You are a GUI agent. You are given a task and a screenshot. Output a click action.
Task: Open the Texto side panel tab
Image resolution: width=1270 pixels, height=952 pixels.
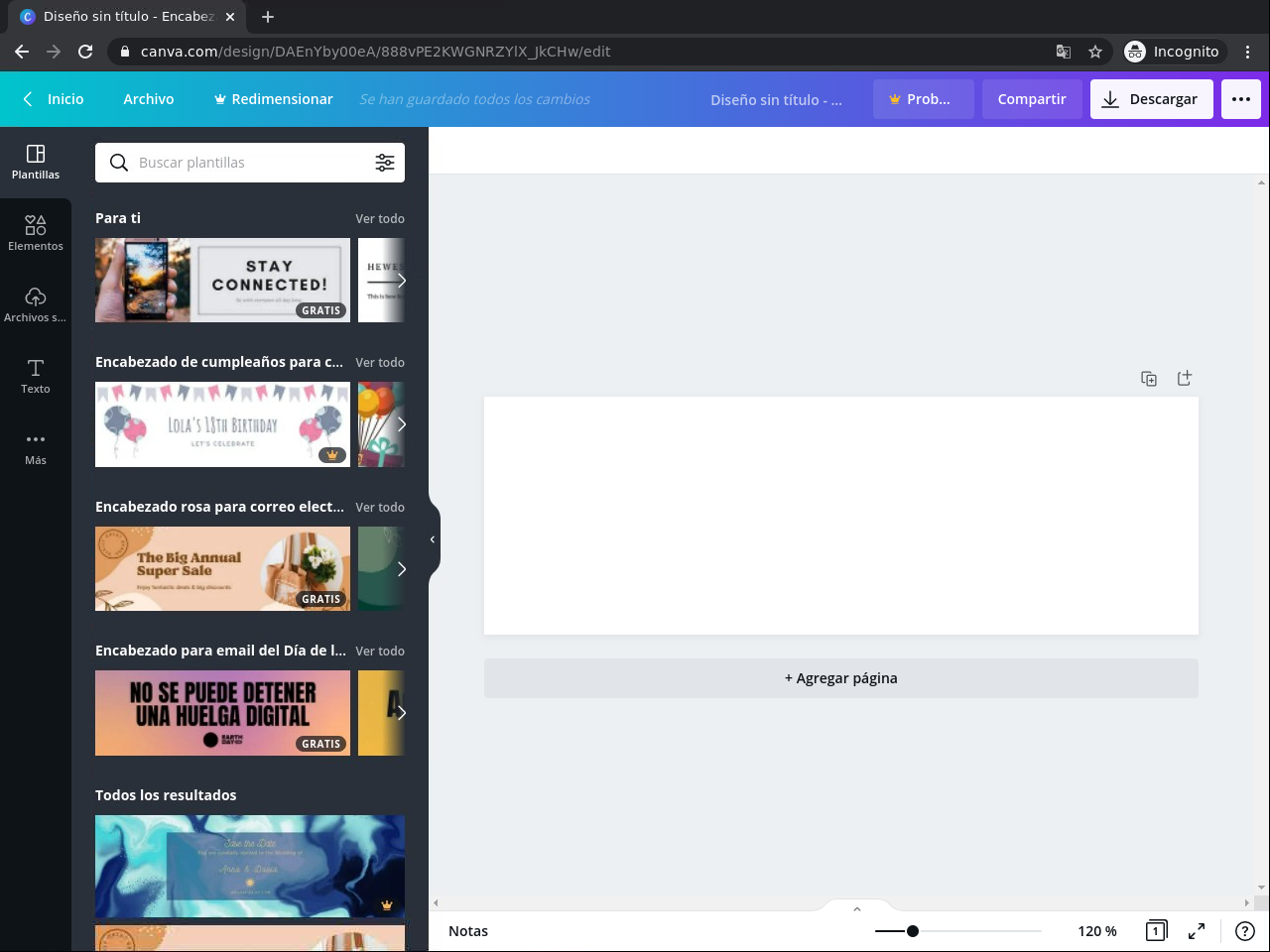(36, 377)
